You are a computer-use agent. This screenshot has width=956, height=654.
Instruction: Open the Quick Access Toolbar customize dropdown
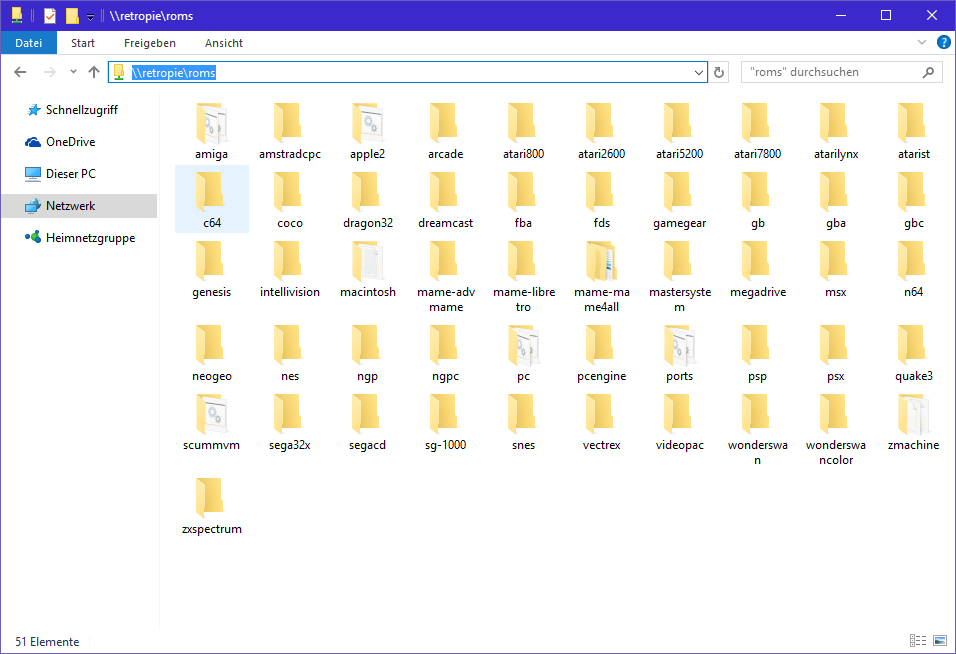(90, 17)
